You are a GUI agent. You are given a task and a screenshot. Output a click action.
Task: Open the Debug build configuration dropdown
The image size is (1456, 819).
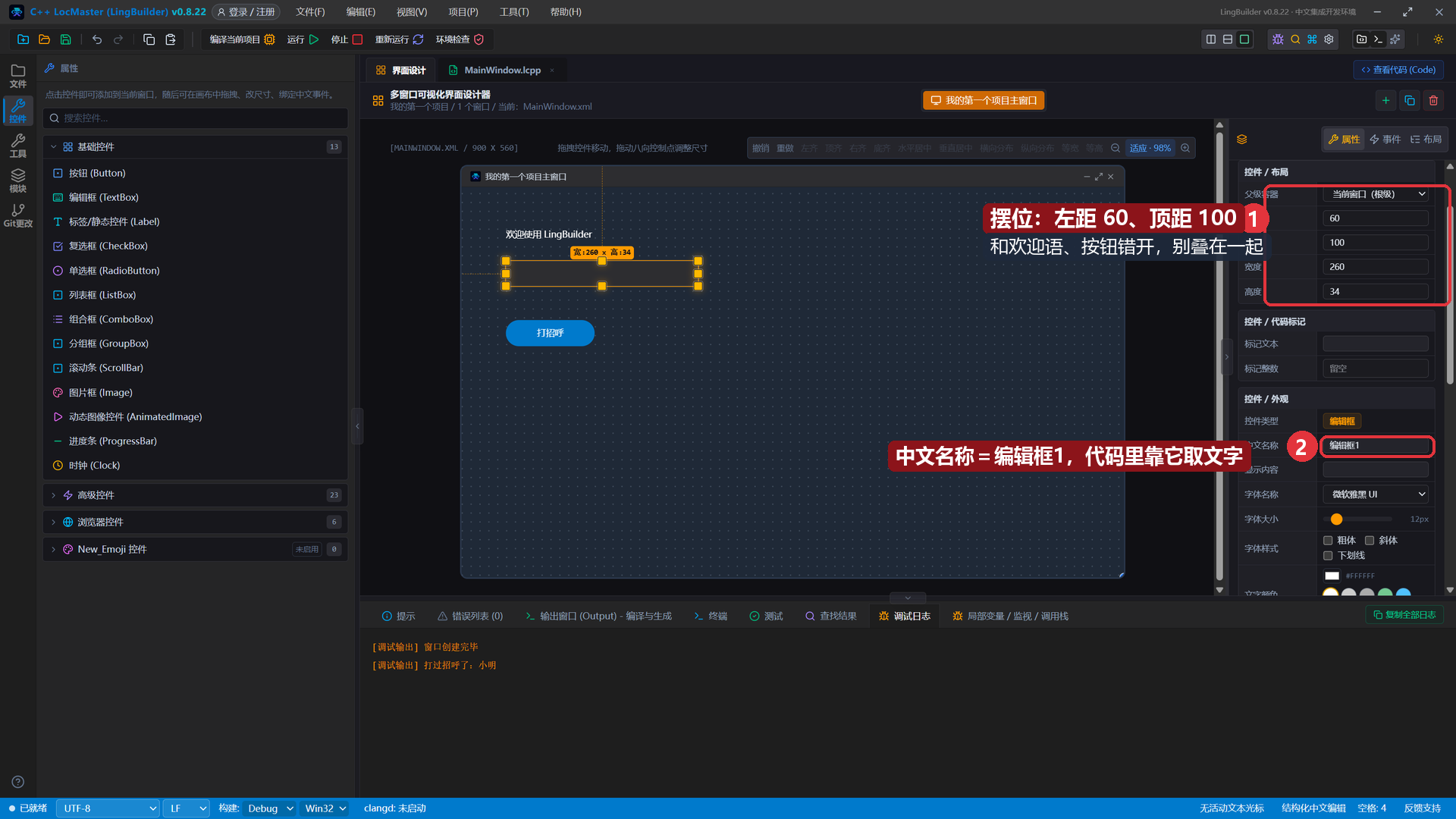270,808
